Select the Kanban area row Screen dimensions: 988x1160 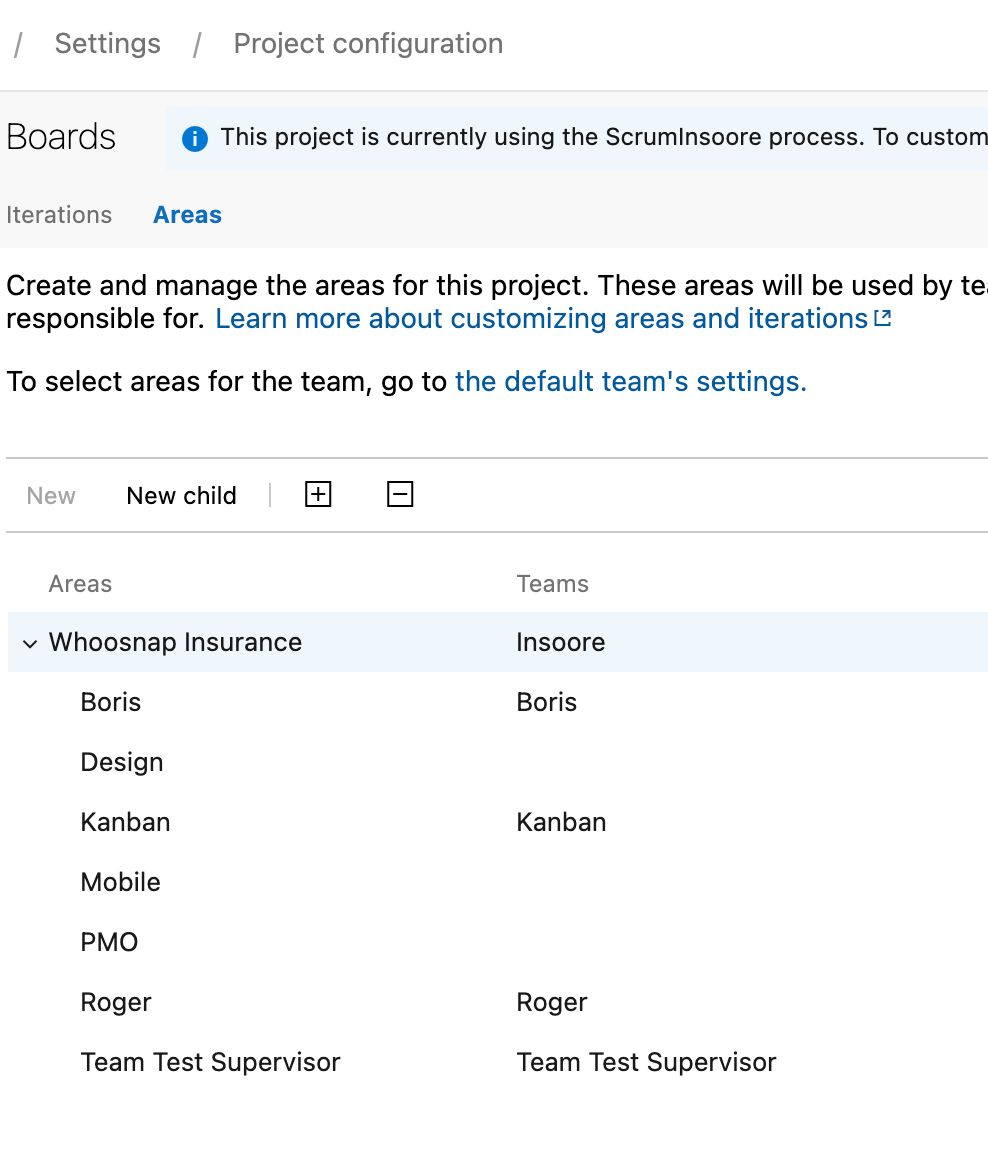coord(125,822)
